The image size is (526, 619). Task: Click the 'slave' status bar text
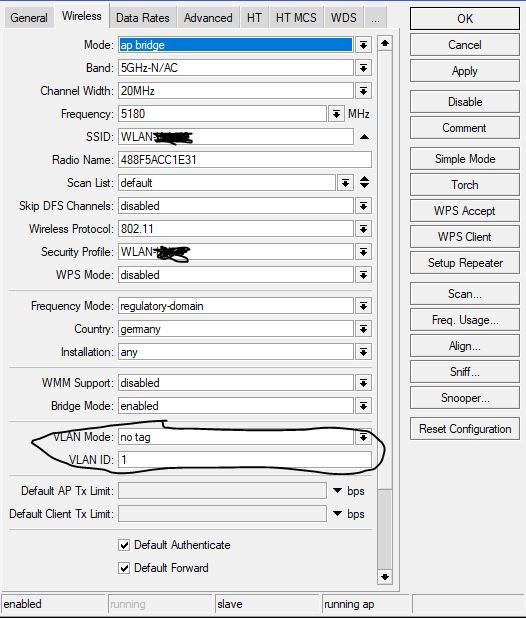click(229, 604)
